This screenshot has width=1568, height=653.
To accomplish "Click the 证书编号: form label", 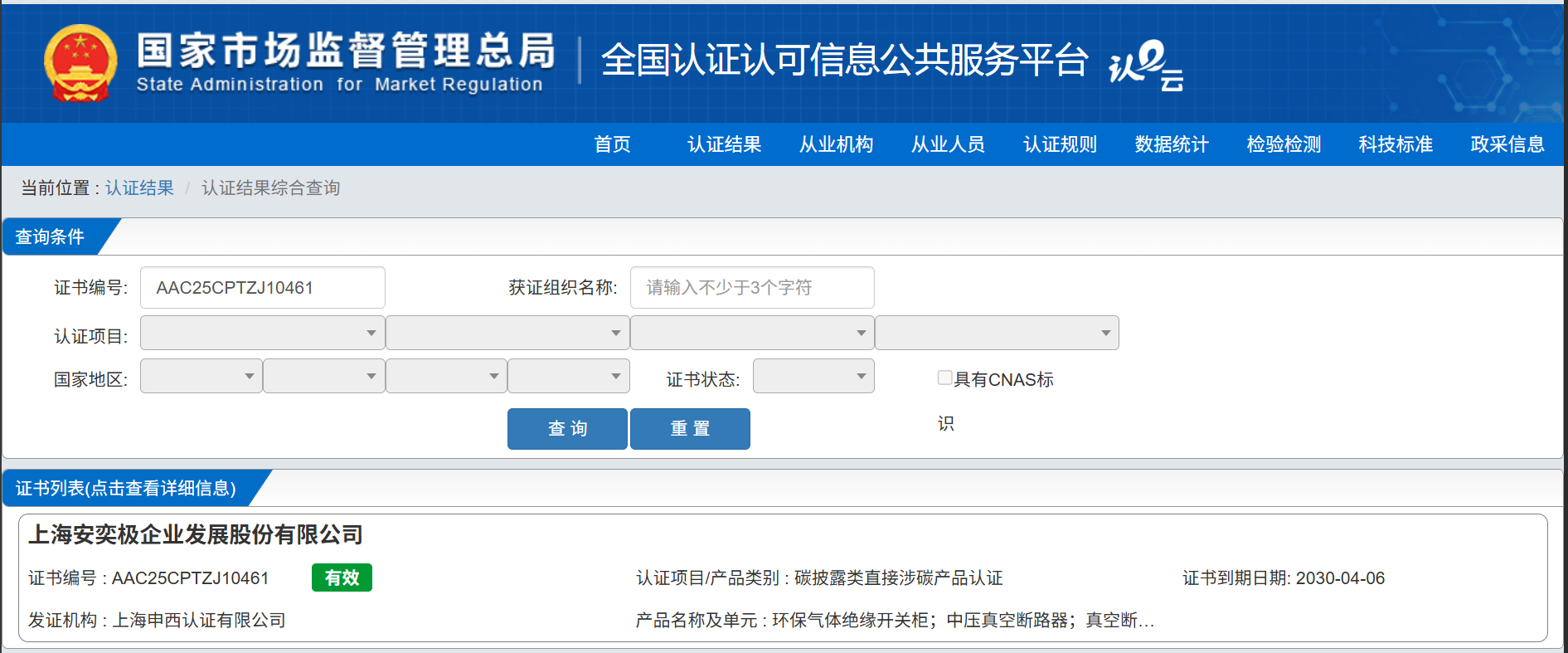I will (x=91, y=288).
